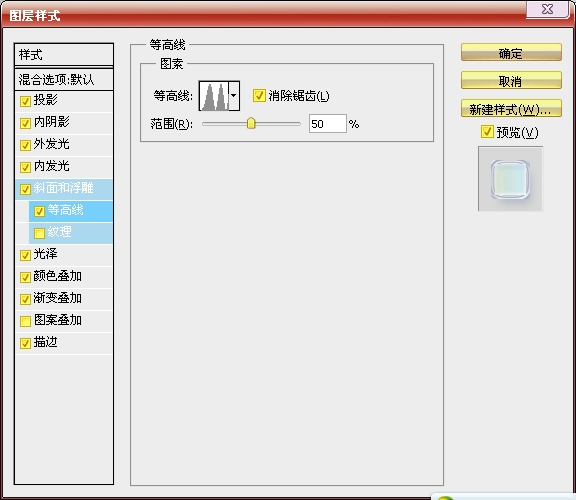Click the contour curve thumbnail preview
576x500 pixels.
214,96
